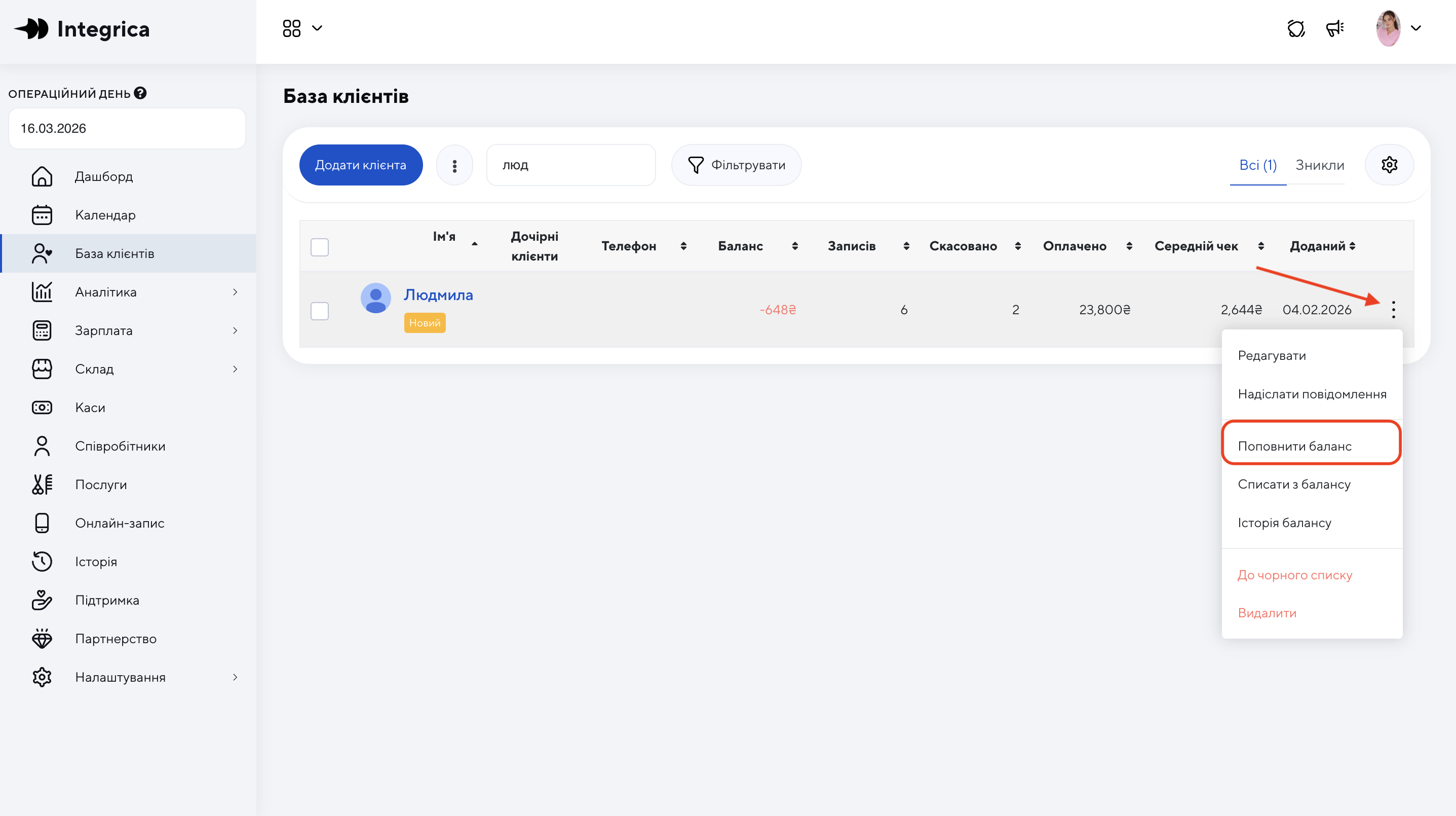Check the checkbox for client Людмила
The height and width of the screenshot is (816, 1456).
point(319,311)
